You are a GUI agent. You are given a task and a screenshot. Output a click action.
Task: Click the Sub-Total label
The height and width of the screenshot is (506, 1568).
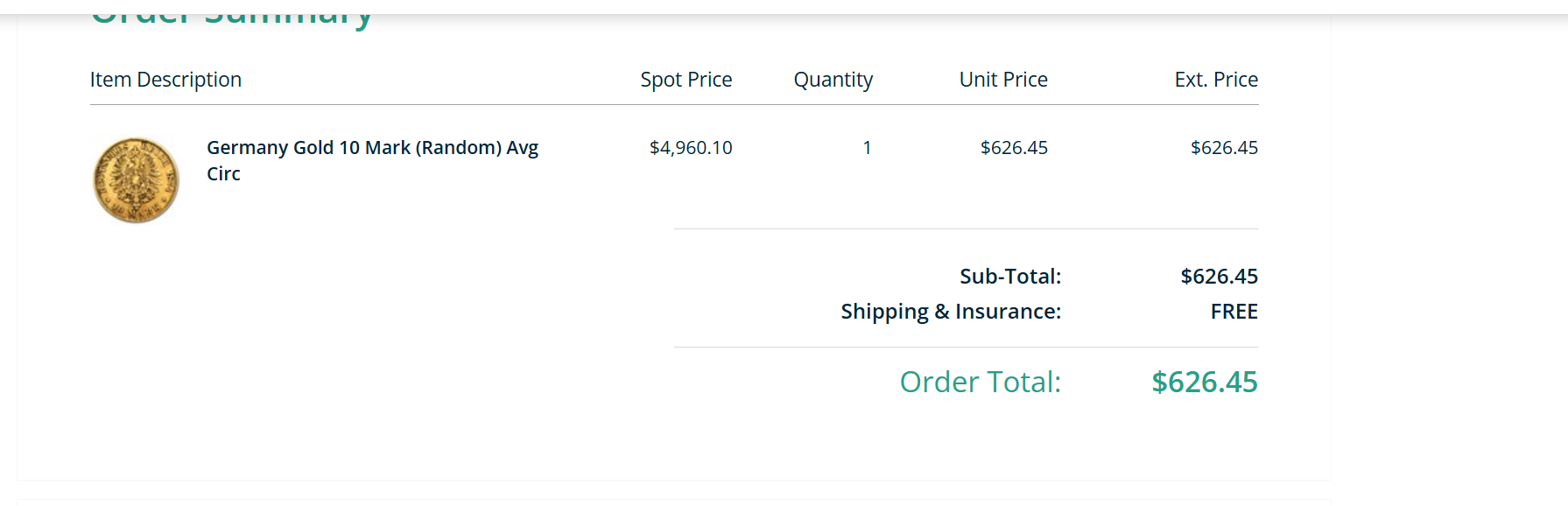point(1009,277)
